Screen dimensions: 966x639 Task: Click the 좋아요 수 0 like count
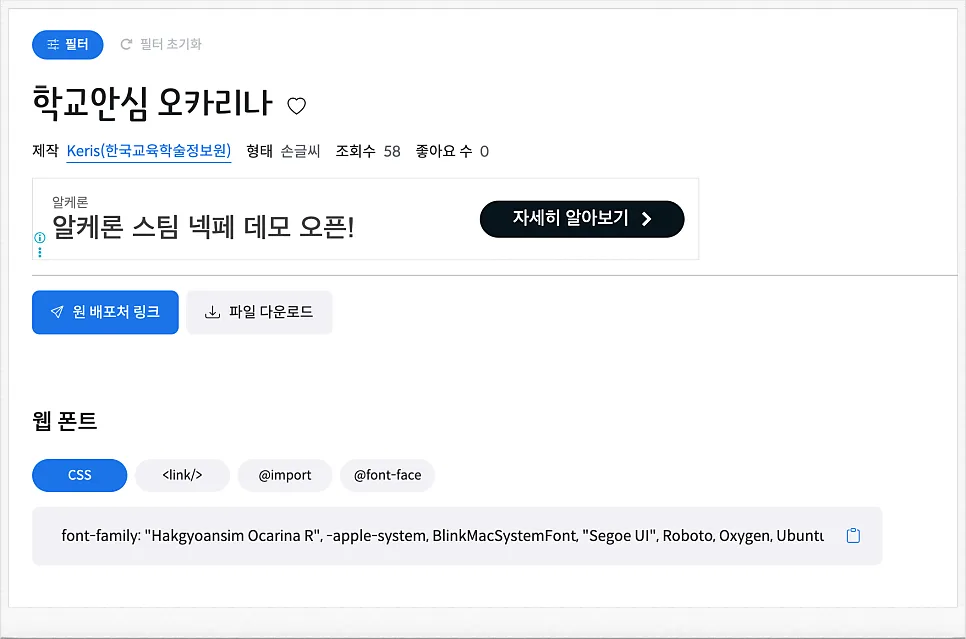452,151
